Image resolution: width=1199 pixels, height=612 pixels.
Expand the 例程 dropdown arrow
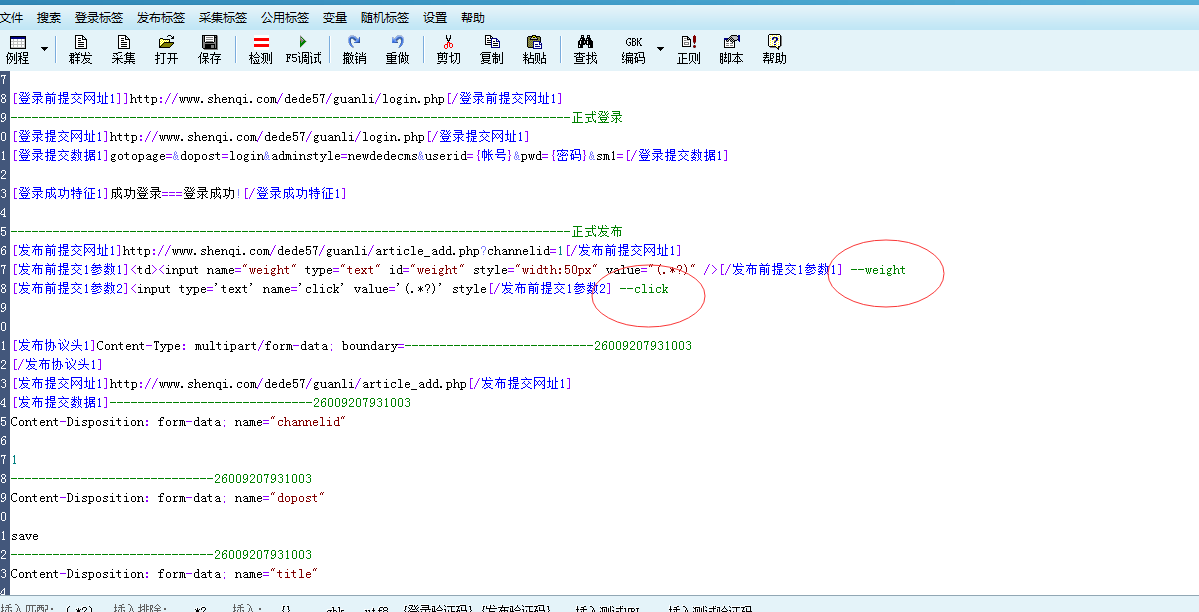44,49
